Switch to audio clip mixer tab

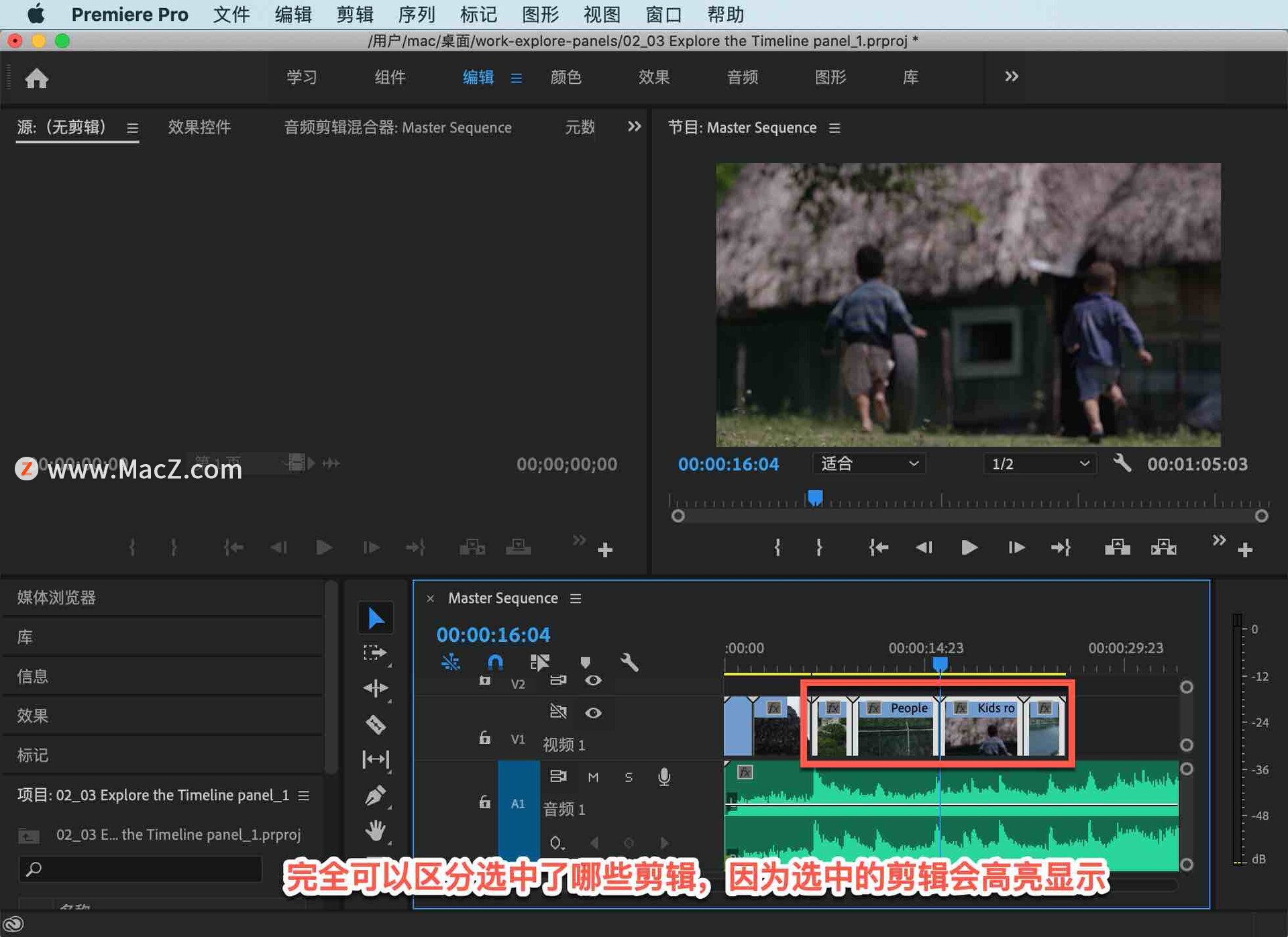pos(398,127)
